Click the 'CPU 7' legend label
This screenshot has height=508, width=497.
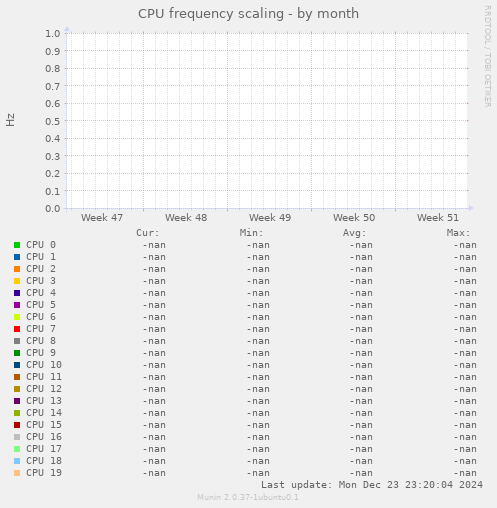(x=41, y=329)
